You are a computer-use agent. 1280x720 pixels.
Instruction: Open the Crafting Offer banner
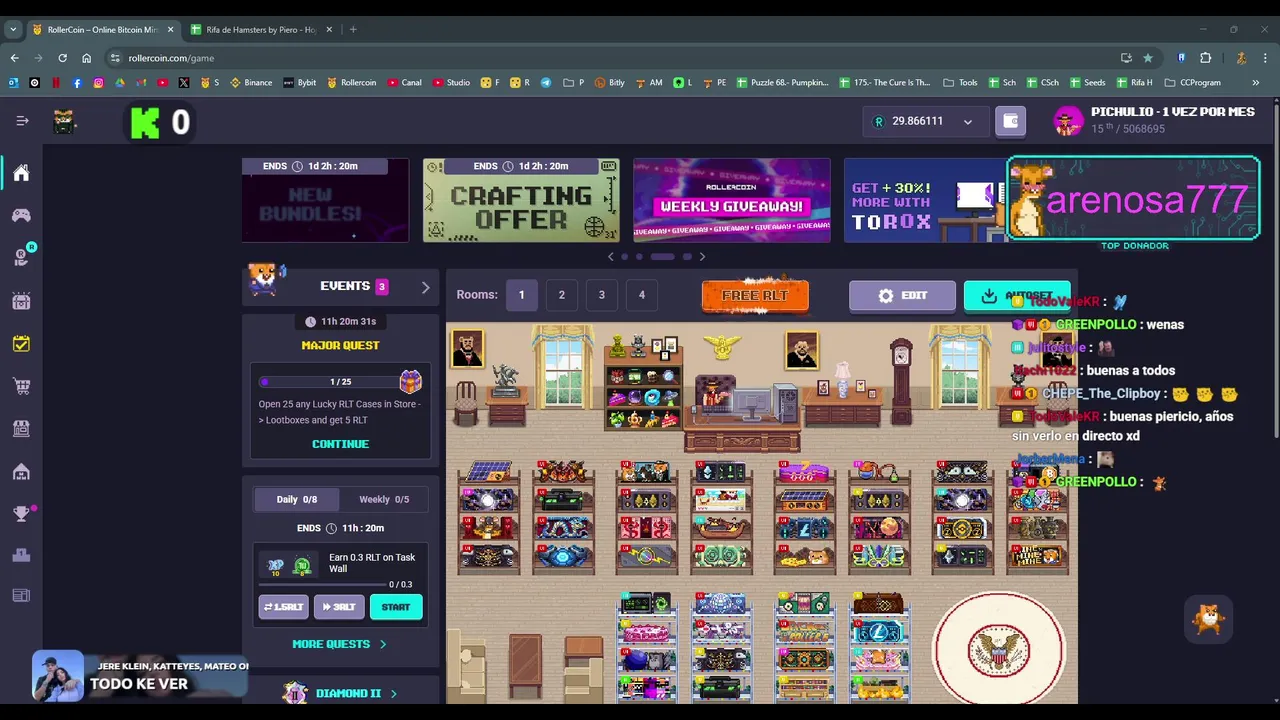(521, 200)
